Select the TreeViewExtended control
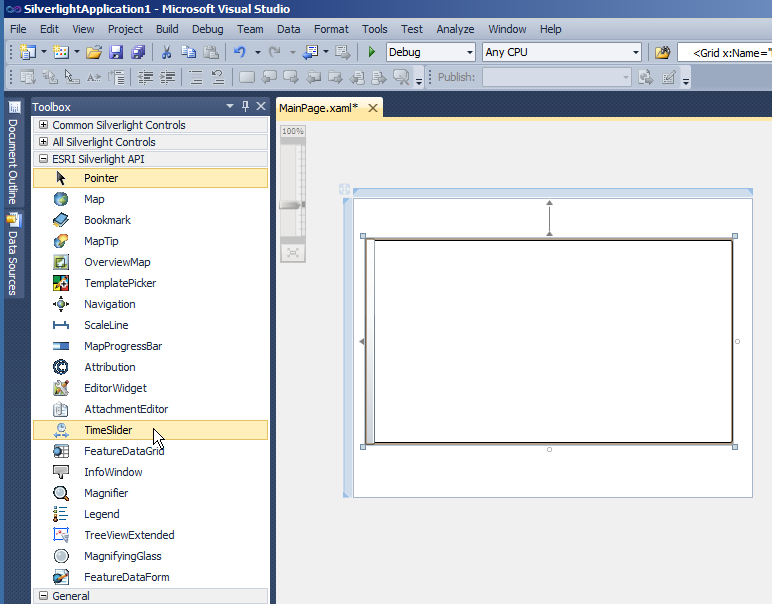The image size is (772, 604). pos(151,535)
